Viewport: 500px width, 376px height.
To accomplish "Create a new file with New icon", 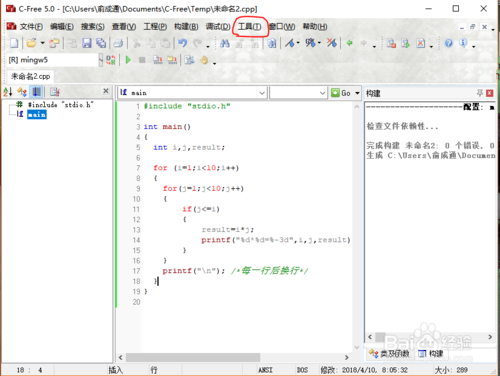I will pos(14,43).
